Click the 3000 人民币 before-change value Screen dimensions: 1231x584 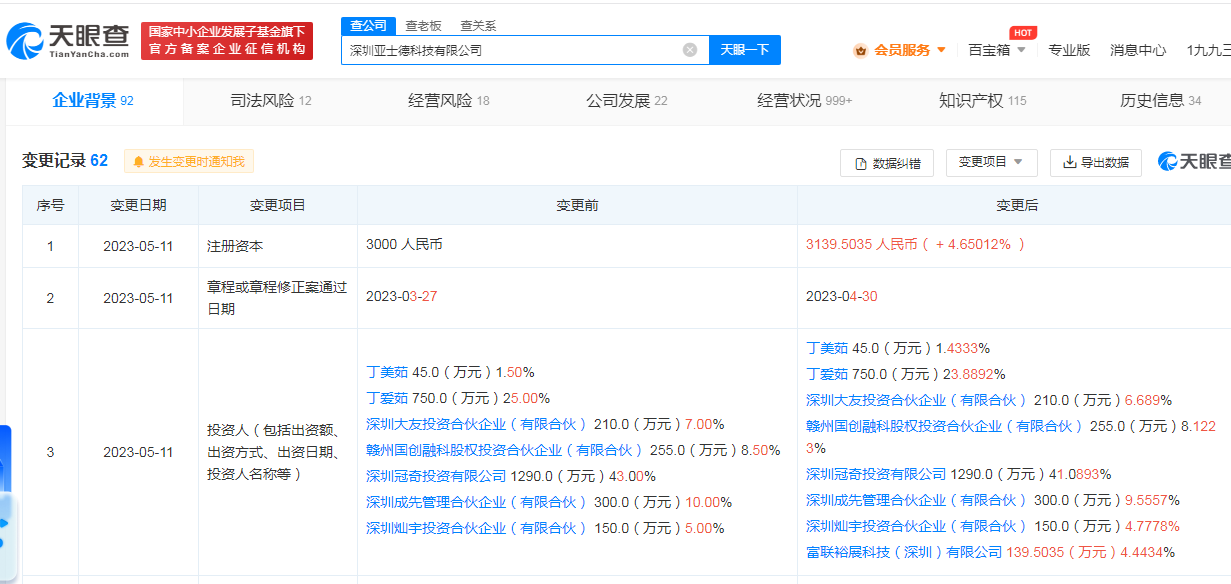[404, 244]
